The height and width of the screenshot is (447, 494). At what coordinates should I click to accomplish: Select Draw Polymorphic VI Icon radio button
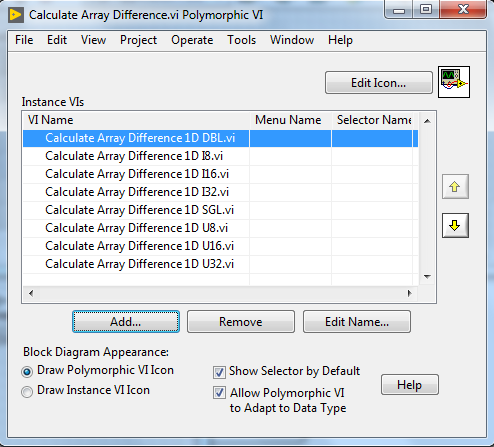(27, 372)
